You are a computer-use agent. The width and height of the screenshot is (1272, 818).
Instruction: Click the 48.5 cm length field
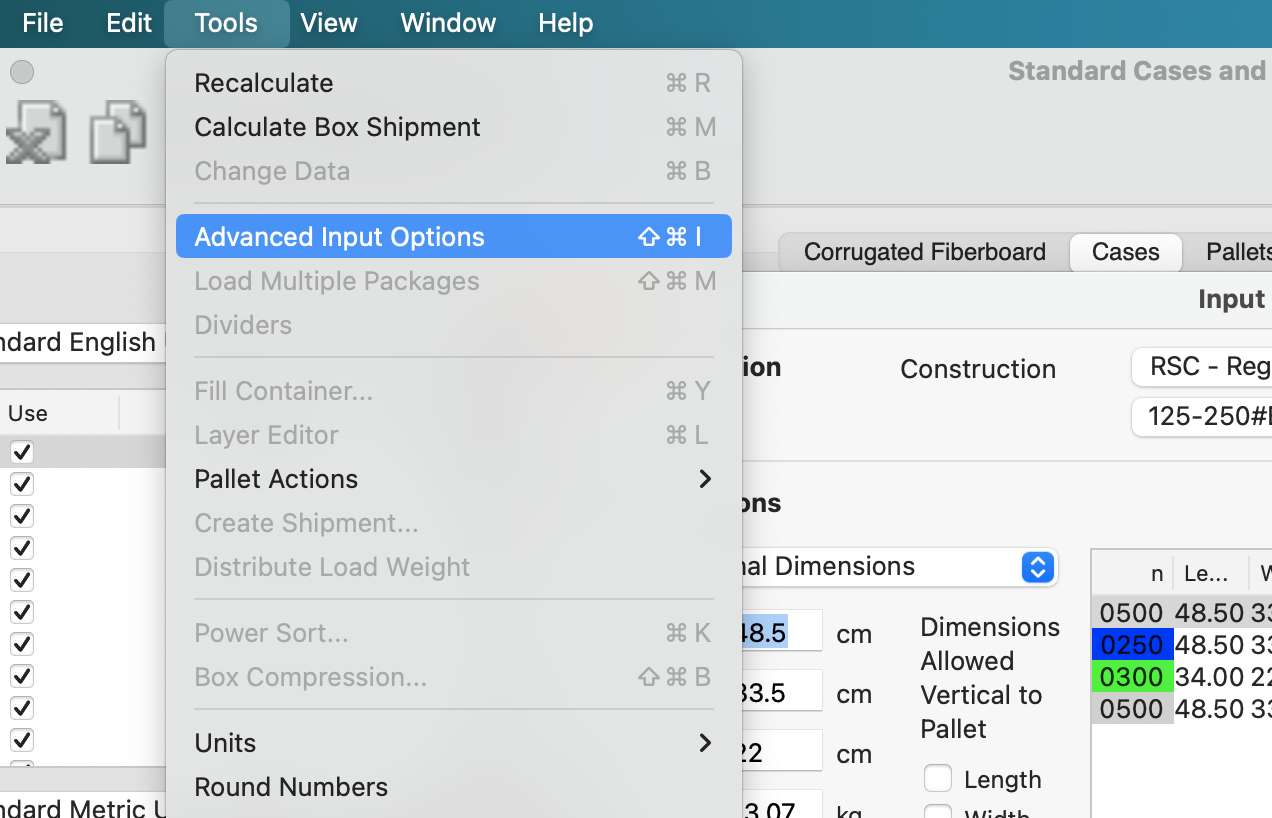(781, 632)
